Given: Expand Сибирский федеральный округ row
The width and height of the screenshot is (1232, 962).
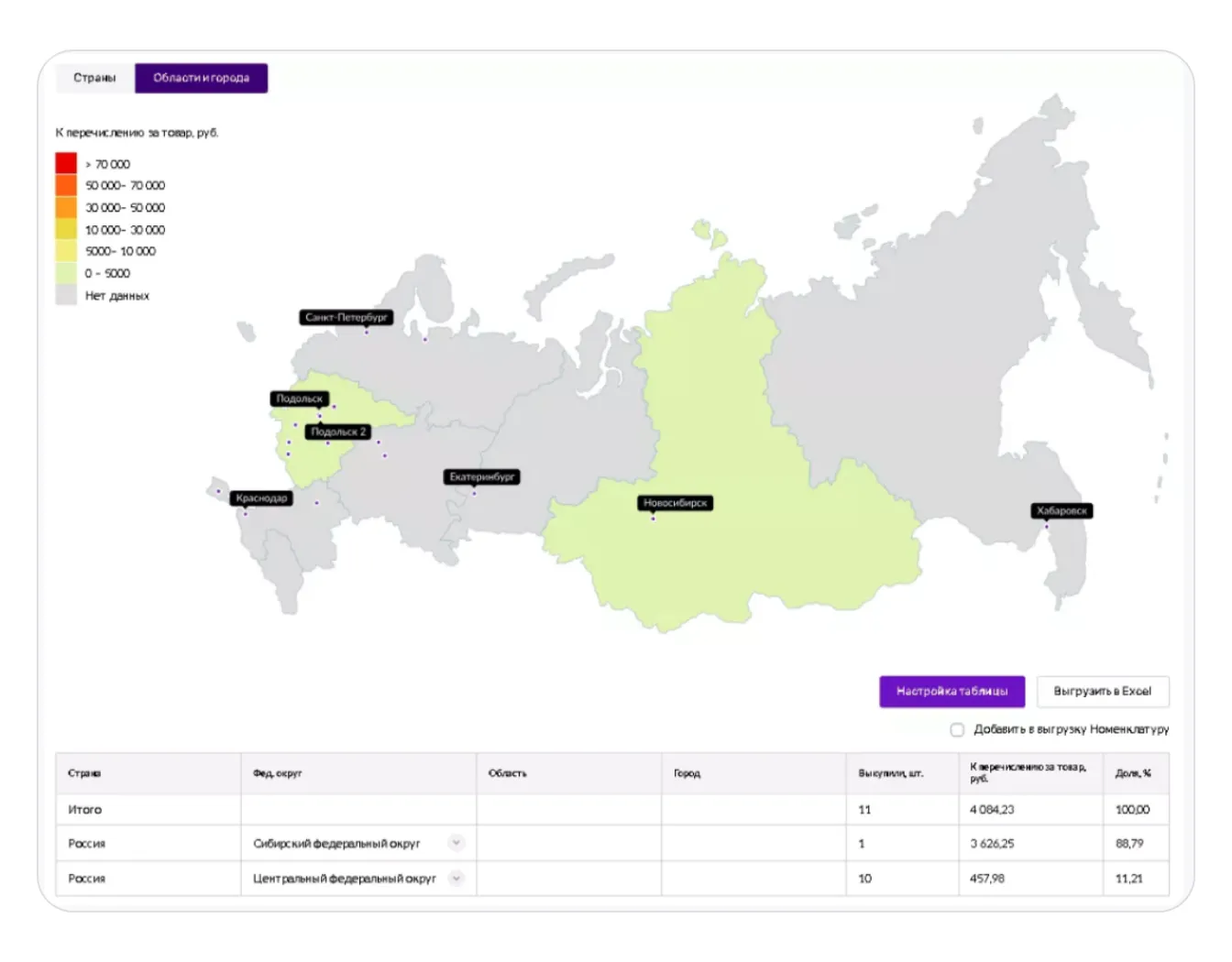Looking at the screenshot, I should point(456,843).
